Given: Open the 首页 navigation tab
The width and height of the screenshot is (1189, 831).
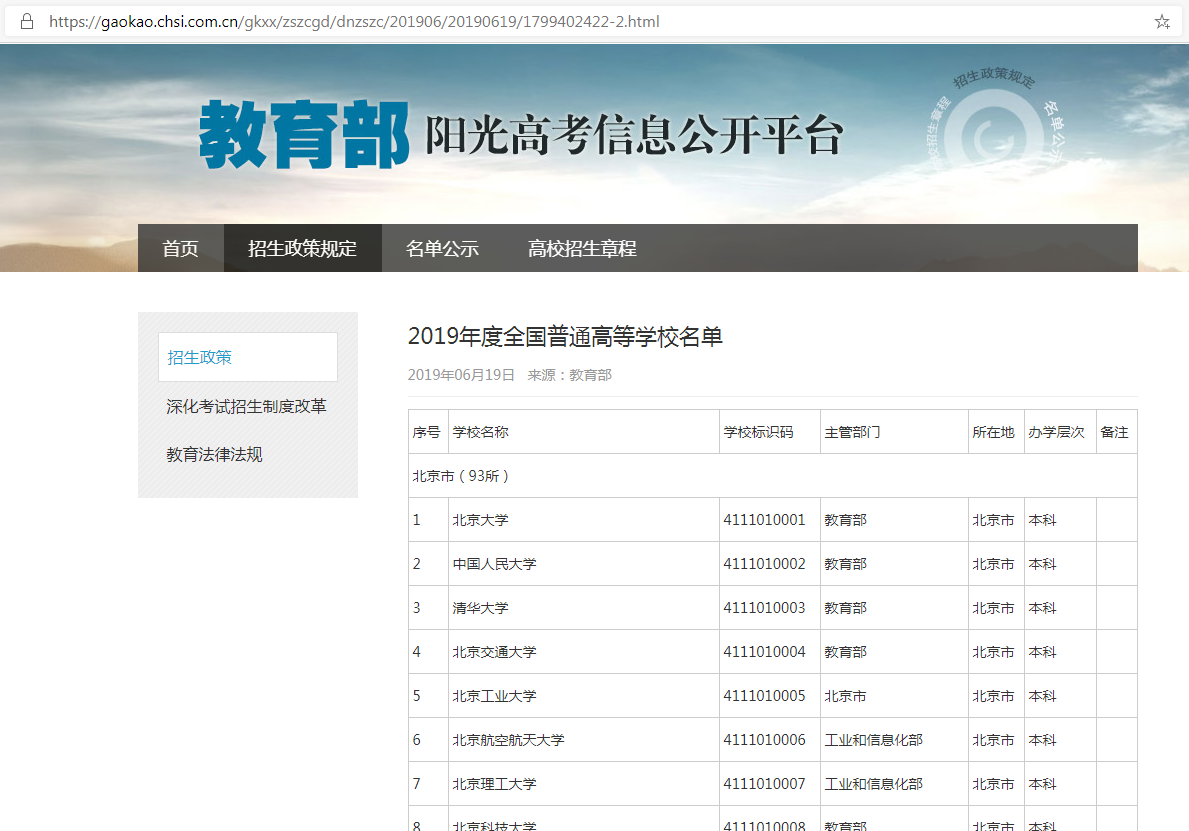Looking at the screenshot, I should pyautogui.click(x=180, y=248).
